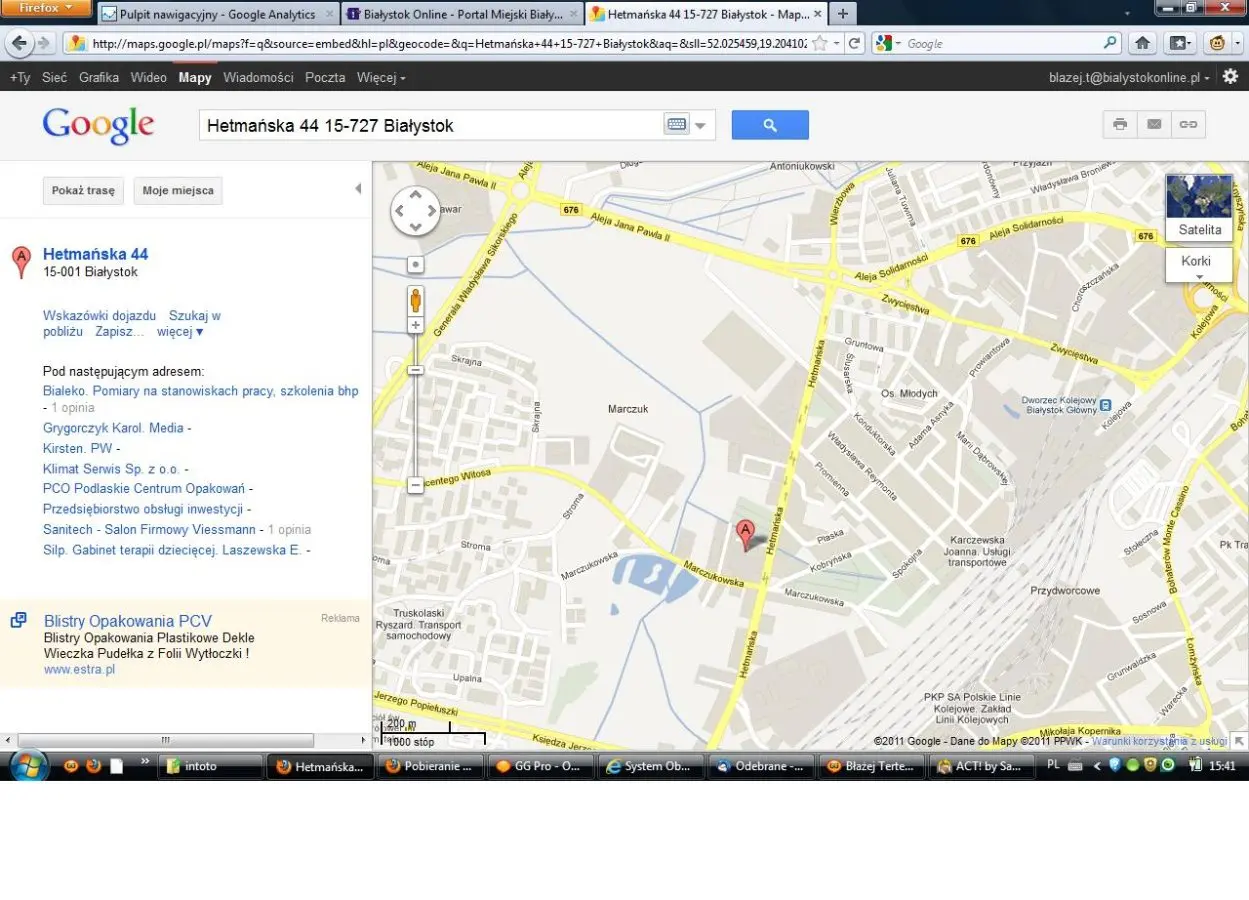Zoom in with the plus button
Screen dimensions: 1249x900
click(x=415, y=326)
